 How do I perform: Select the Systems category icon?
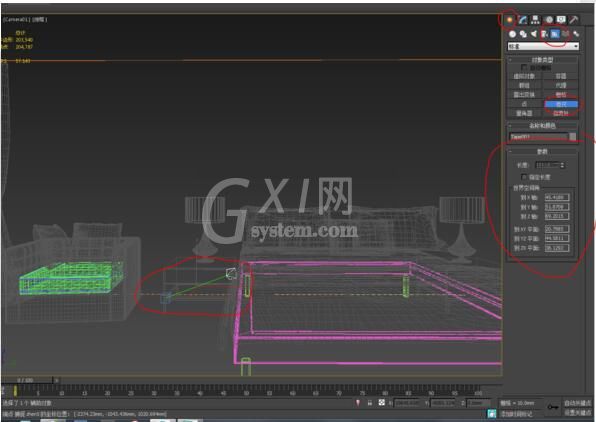576,34
